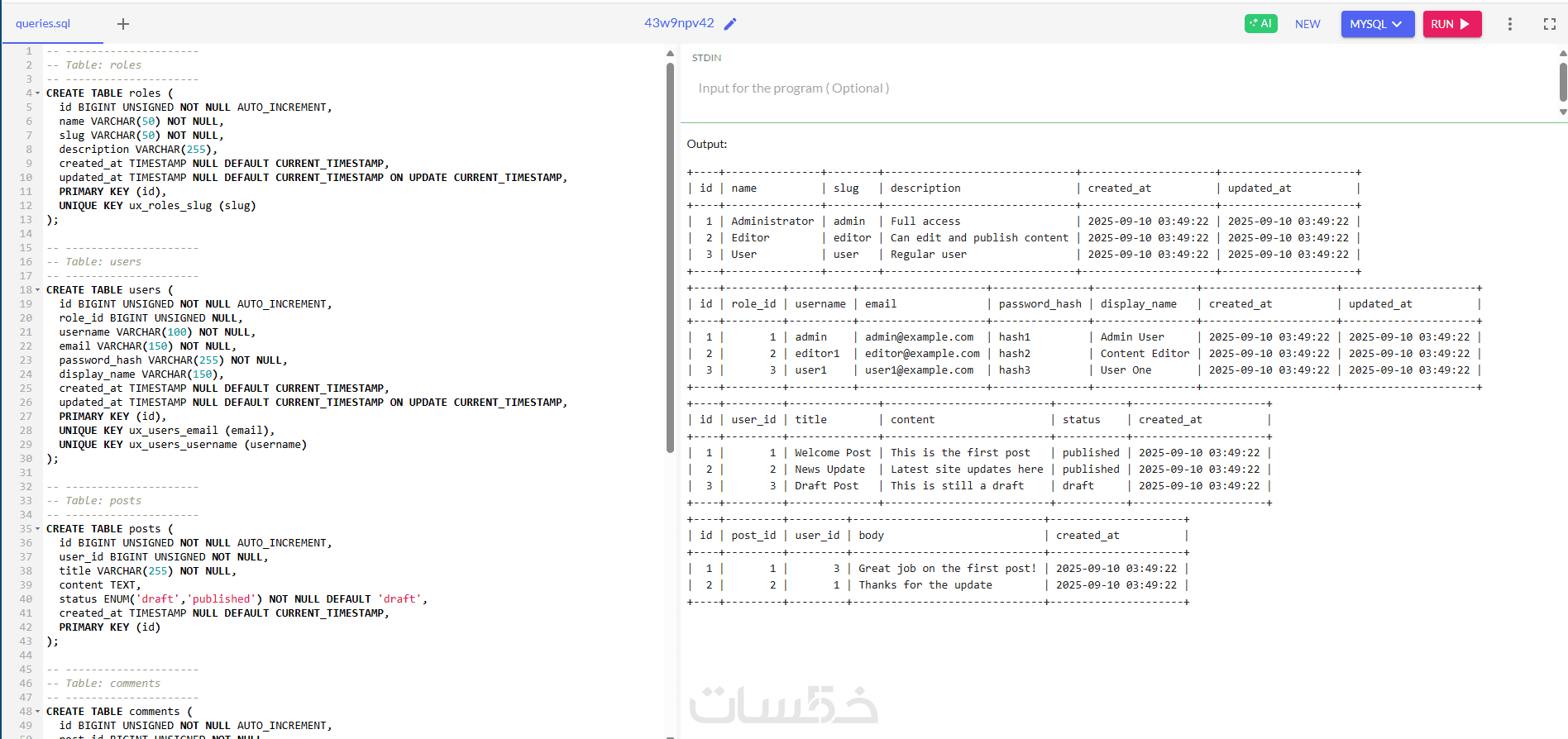Click 'Content Editor' display name
This screenshot has height=739, width=1568.
tap(1145, 354)
